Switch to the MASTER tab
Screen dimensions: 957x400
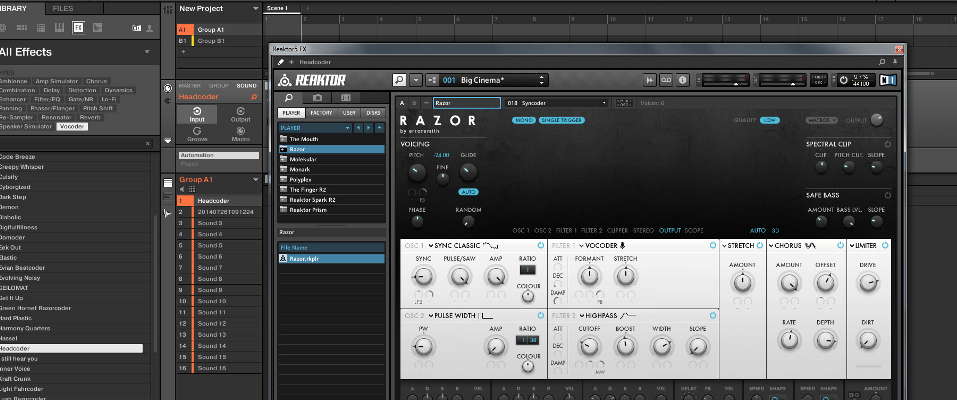click(x=189, y=86)
